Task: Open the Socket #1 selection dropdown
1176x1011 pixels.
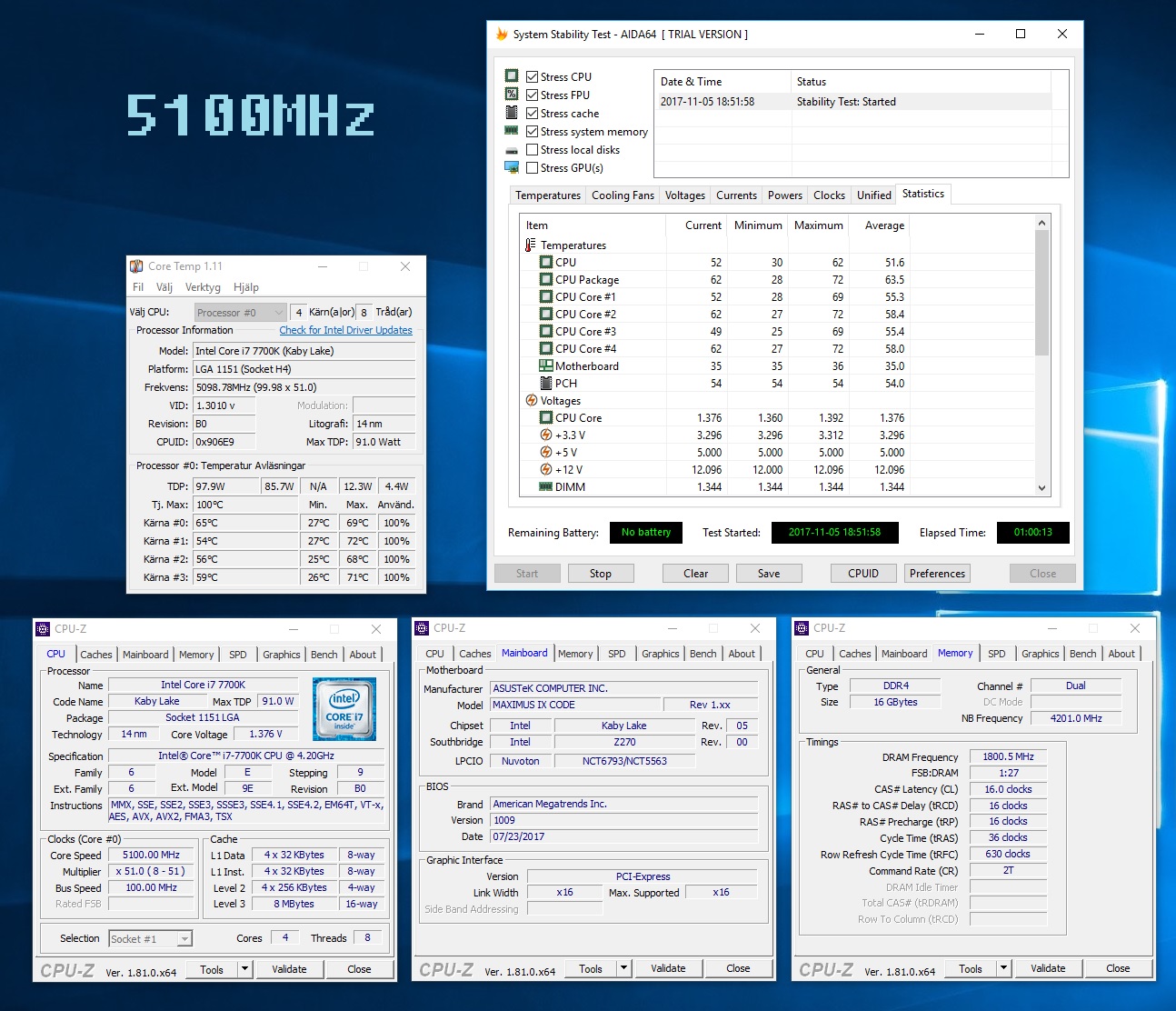Action: pyautogui.click(x=150, y=939)
